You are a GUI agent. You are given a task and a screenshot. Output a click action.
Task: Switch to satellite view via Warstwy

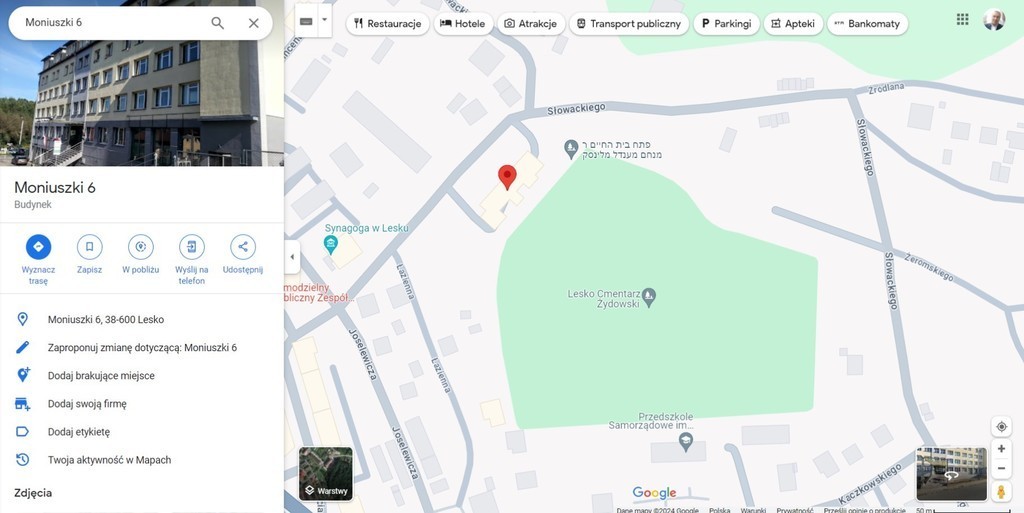(x=326, y=474)
